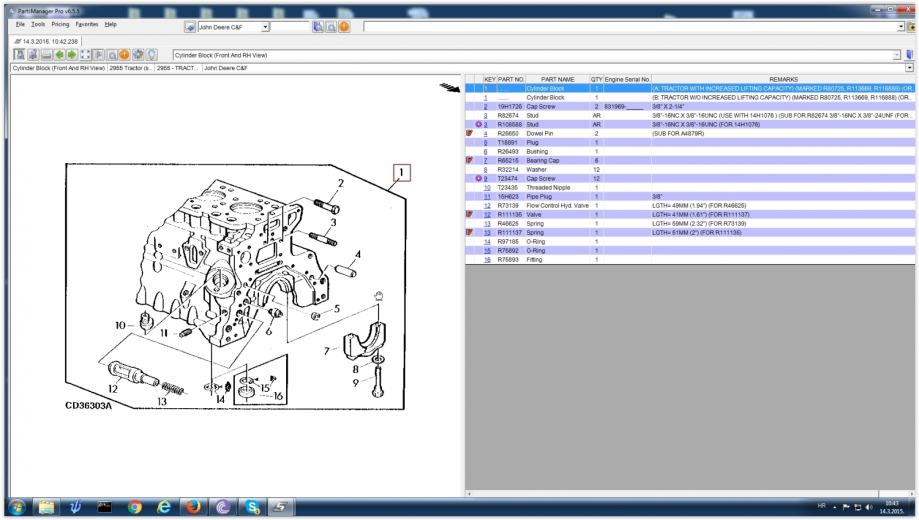Image resolution: width=919 pixels, height=520 pixels.
Task: Select O-Ring R97185 row
Action: coord(690,242)
